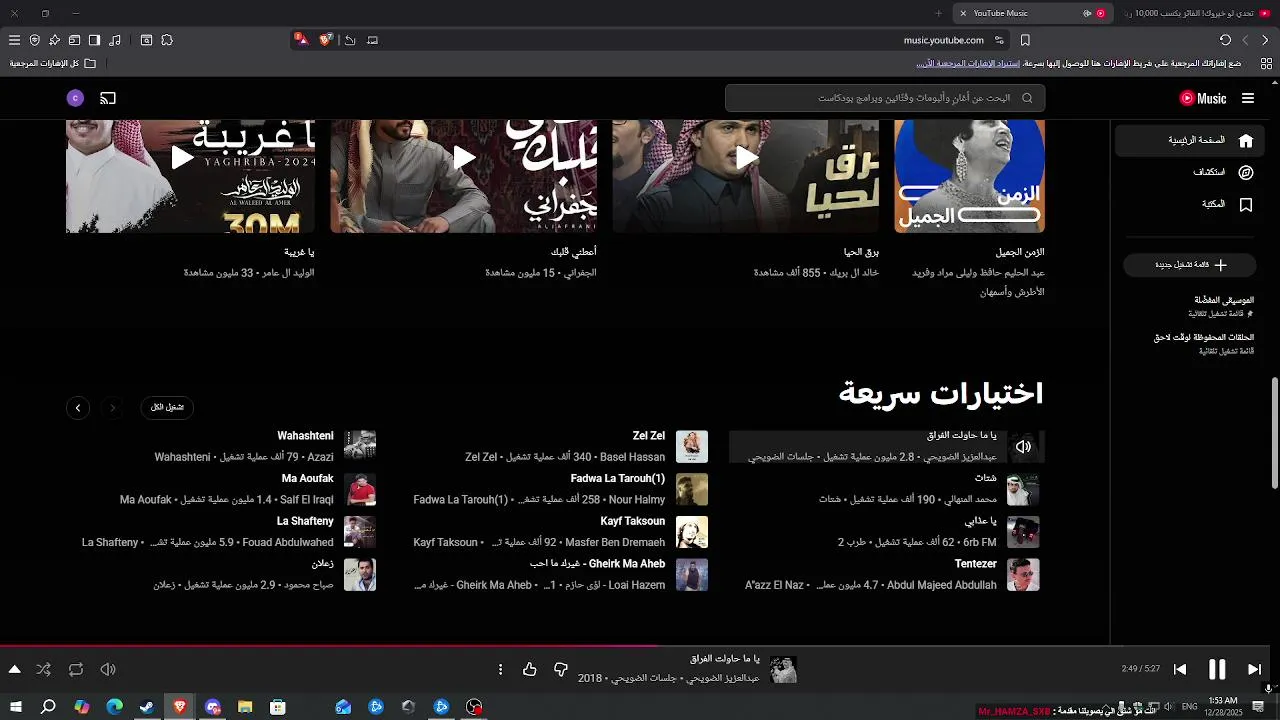
Task: Open the الزمن الجميل playlist cover
Action: click(969, 176)
